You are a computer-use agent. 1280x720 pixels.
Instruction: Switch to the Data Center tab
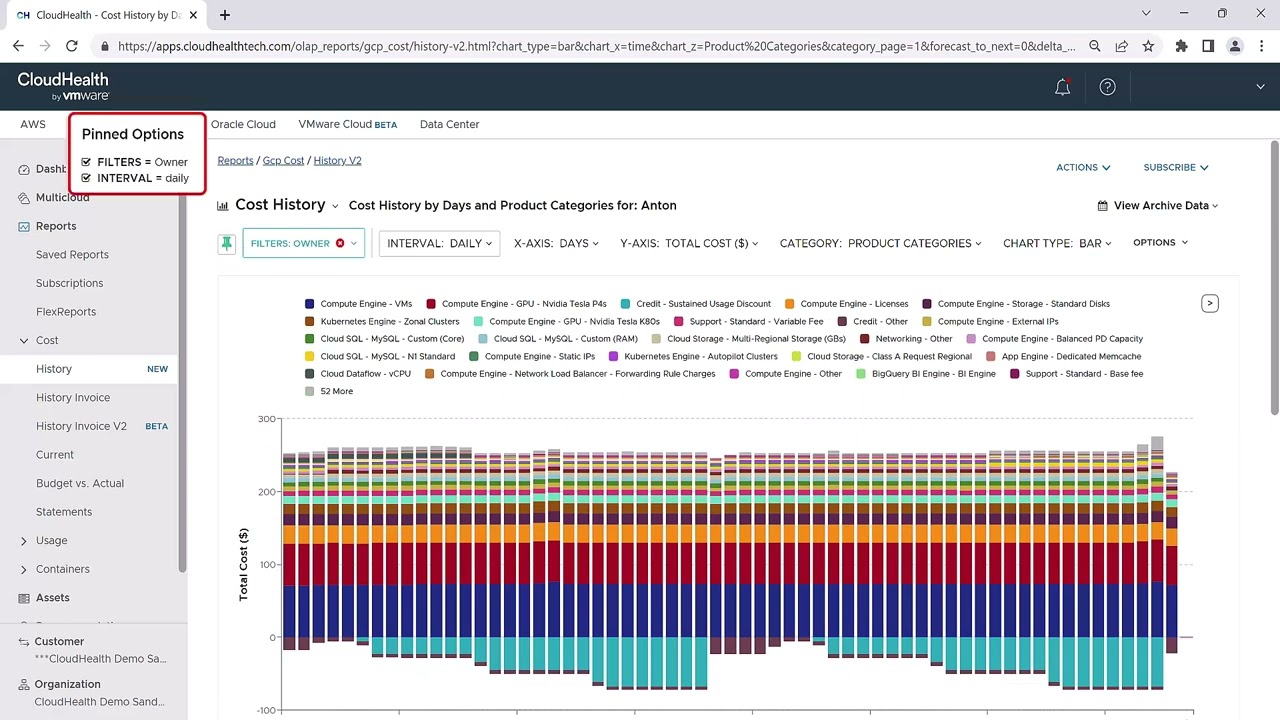(449, 124)
